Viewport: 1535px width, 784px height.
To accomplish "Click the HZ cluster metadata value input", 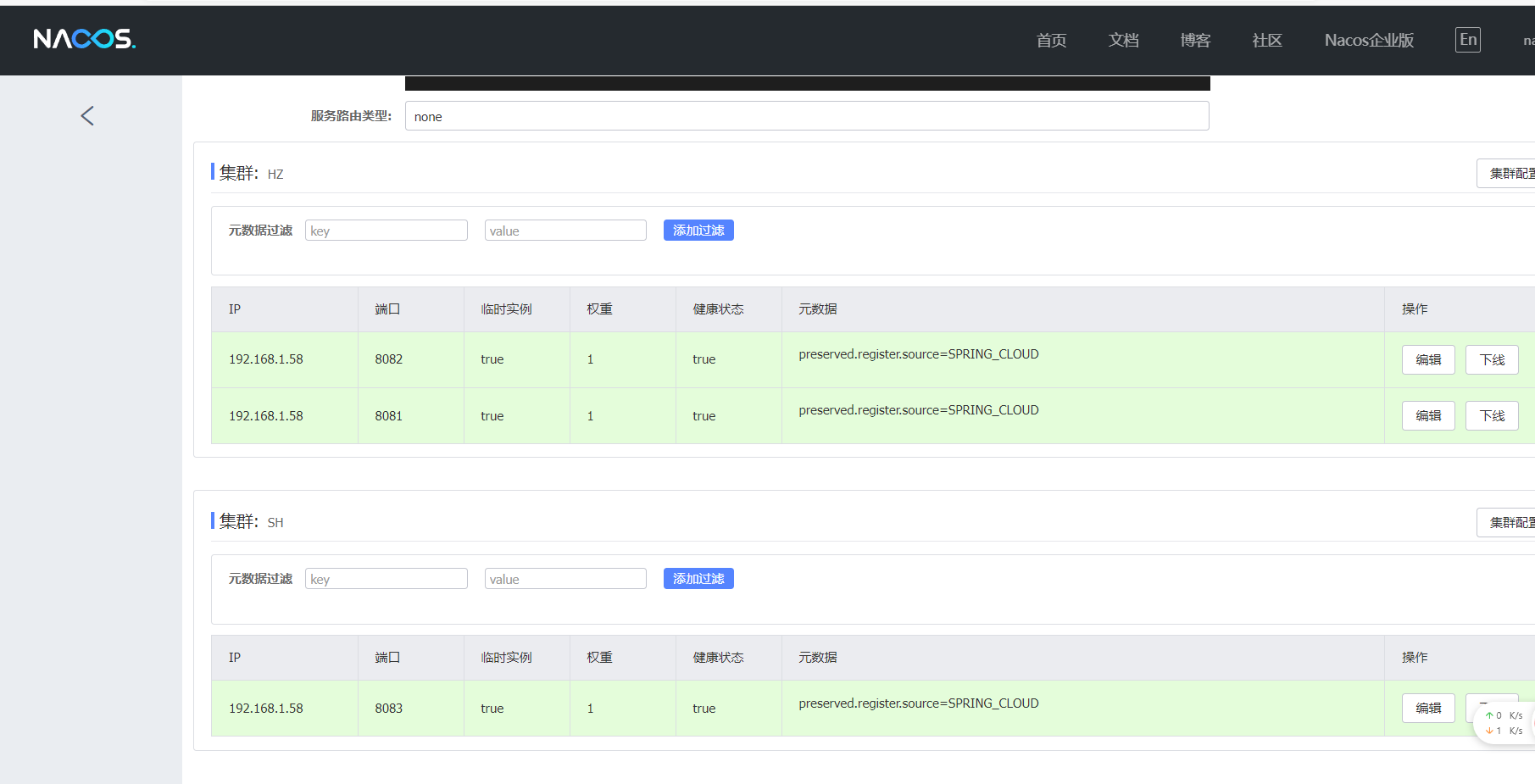I will pyautogui.click(x=565, y=231).
